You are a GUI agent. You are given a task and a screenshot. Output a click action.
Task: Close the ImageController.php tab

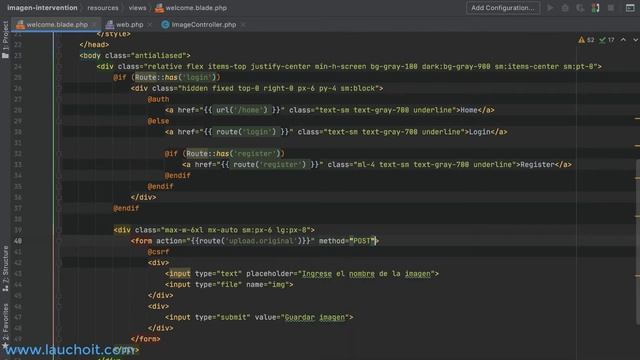[243, 24]
